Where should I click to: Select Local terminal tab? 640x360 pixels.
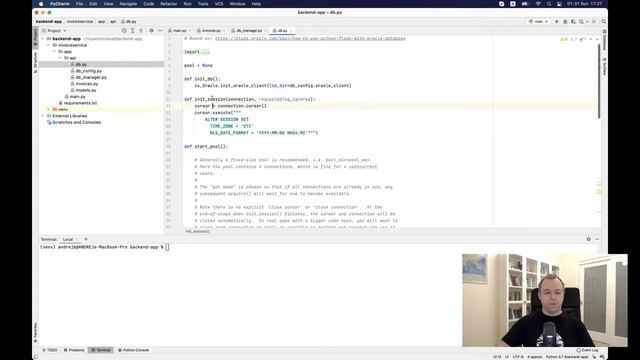tap(68, 239)
